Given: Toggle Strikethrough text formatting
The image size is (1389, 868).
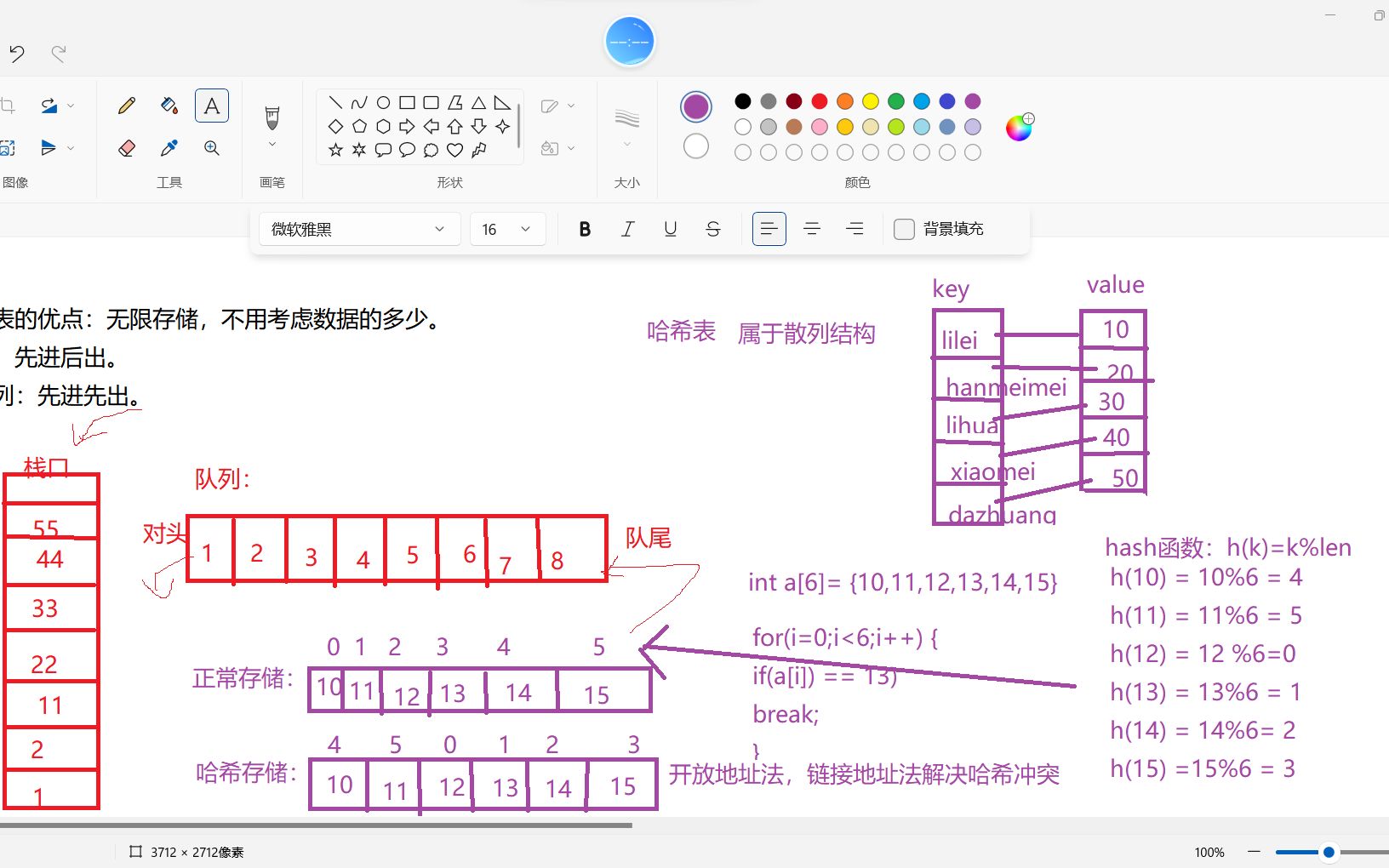Looking at the screenshot, I should [x=713, y=229].
